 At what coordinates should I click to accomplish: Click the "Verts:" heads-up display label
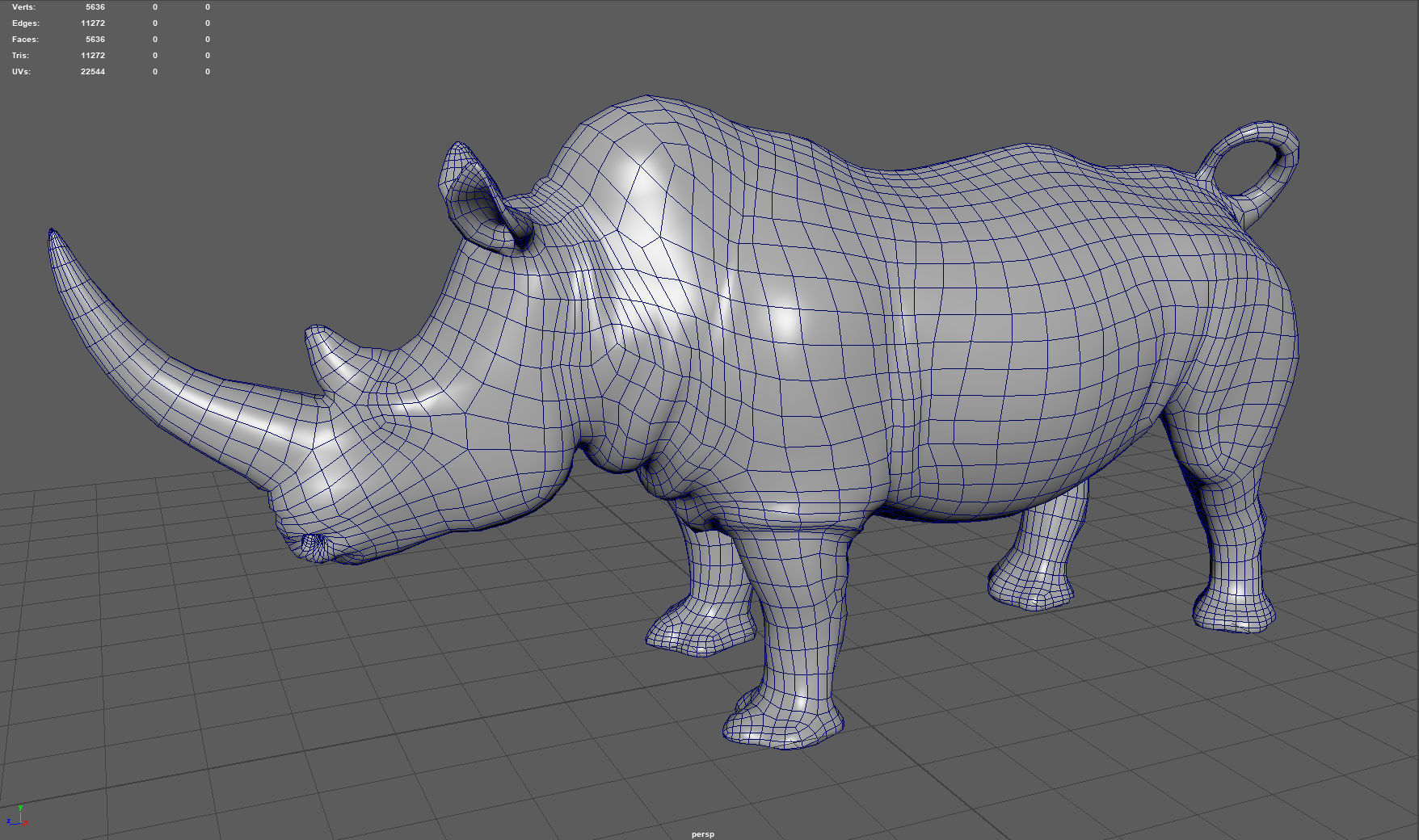point(23,7)
